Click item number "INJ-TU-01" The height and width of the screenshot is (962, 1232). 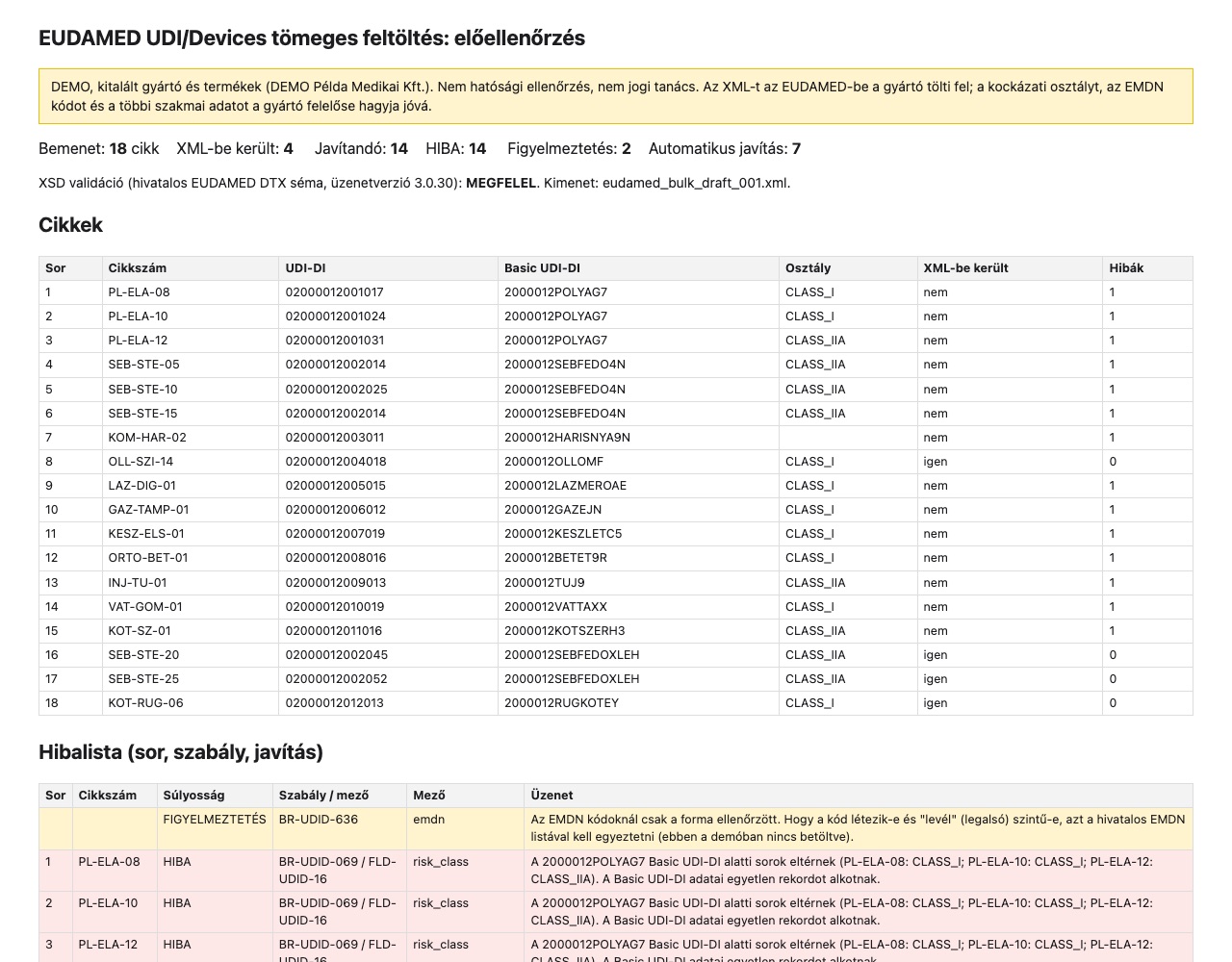coord(138,583)
